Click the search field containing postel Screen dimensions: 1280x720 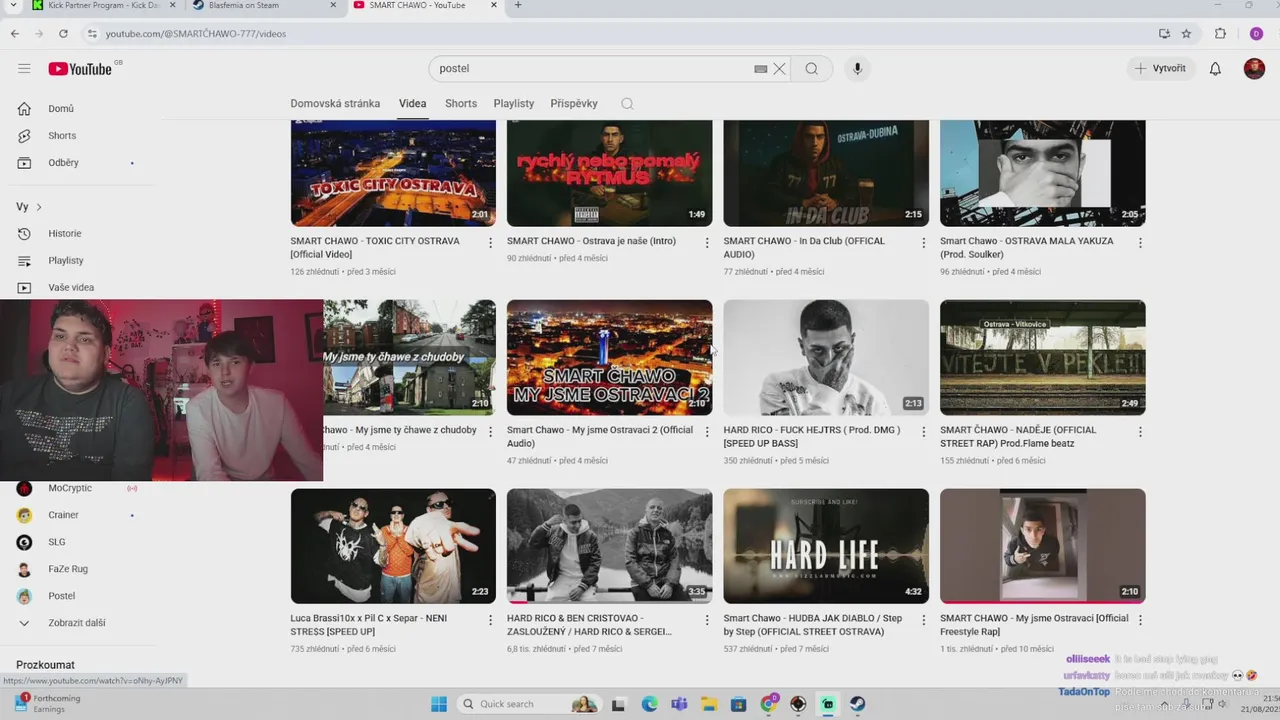590,69
